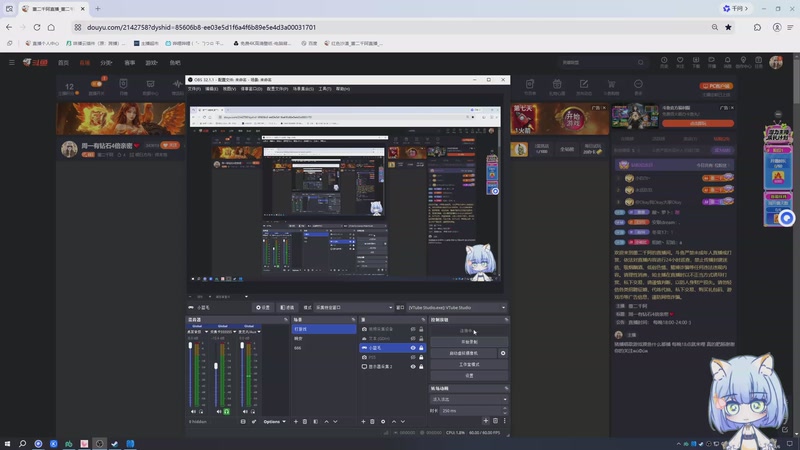800x450 pixels.
Task: Expand the Douyu 分类 nav dropdown
Action: [106, 62]
